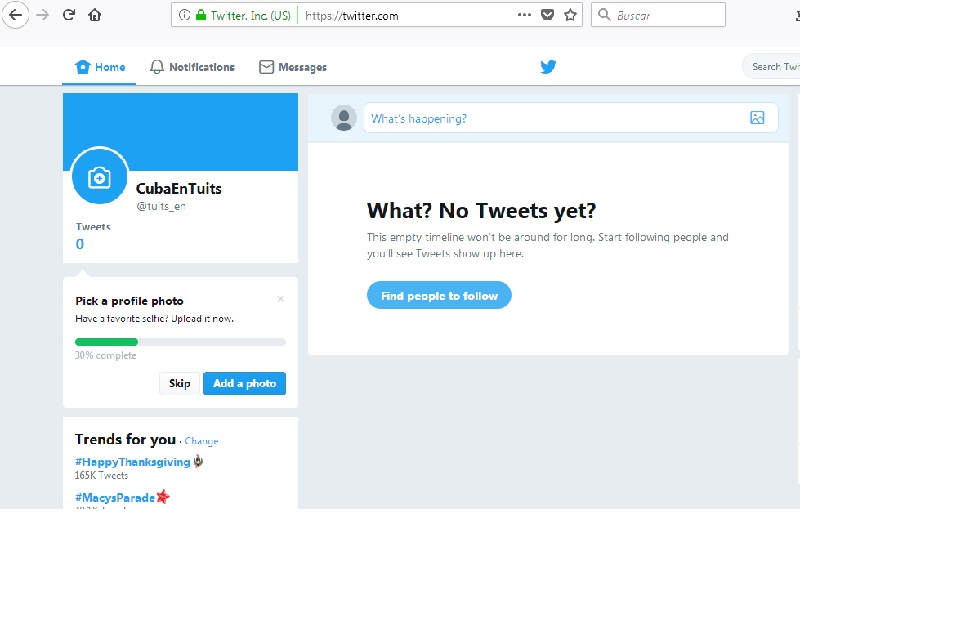Image resolution: width=979 pixels, height=623 pixels.
Task: Click the 'Pick a profile photo' heading
Action: [129, 301]
